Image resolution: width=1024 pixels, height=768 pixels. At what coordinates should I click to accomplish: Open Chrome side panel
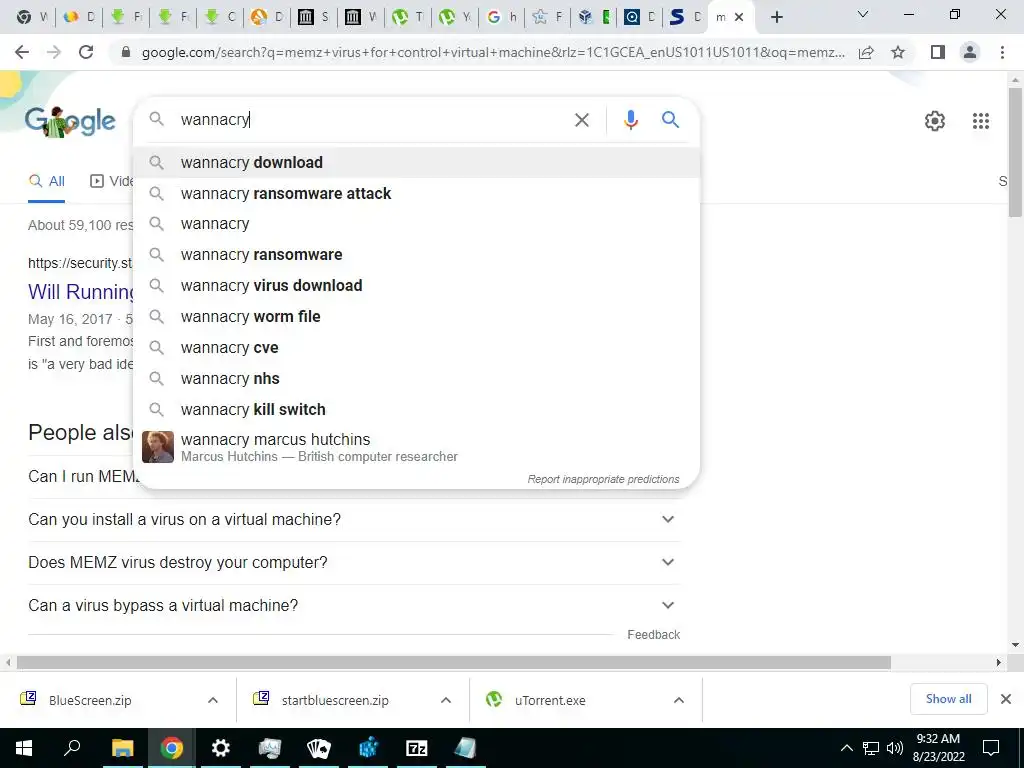coord(938,52)
